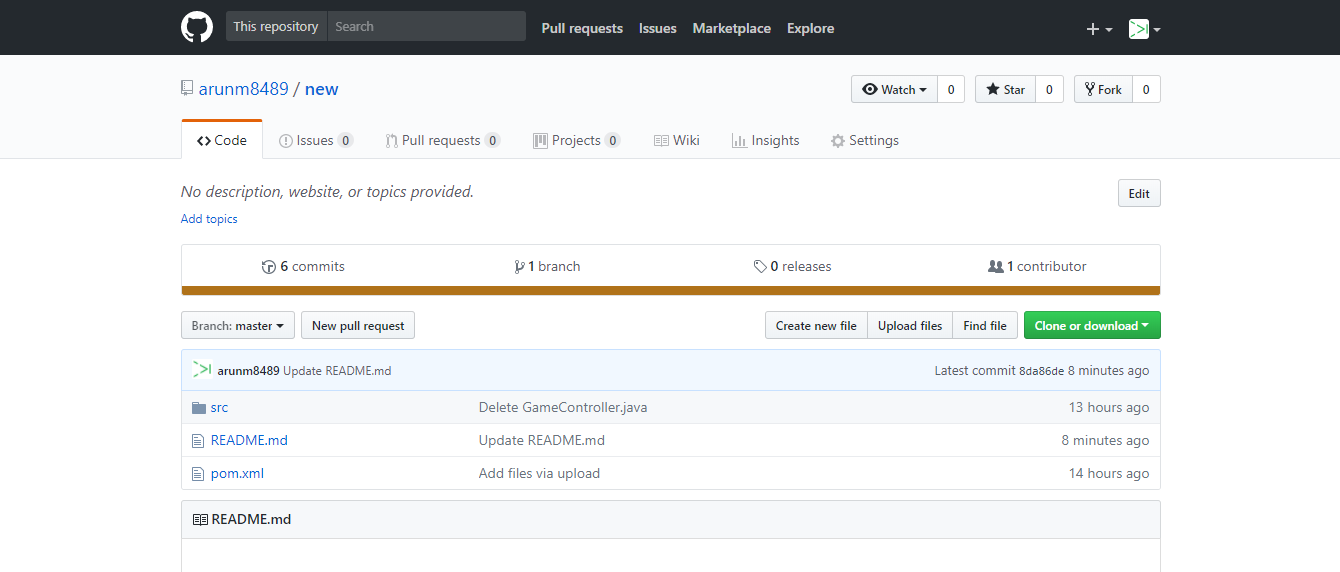Open the README.md file link in list

[249, 440]
